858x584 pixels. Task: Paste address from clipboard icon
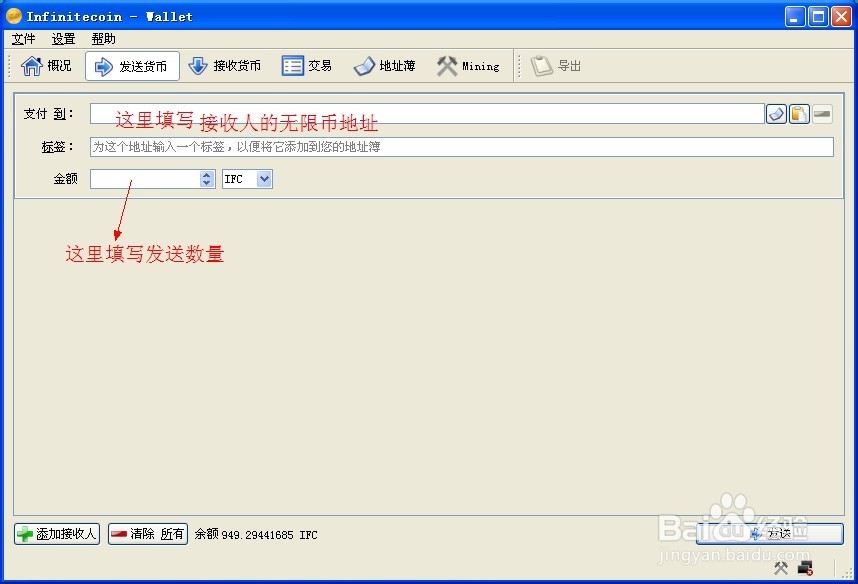[798, 113]
